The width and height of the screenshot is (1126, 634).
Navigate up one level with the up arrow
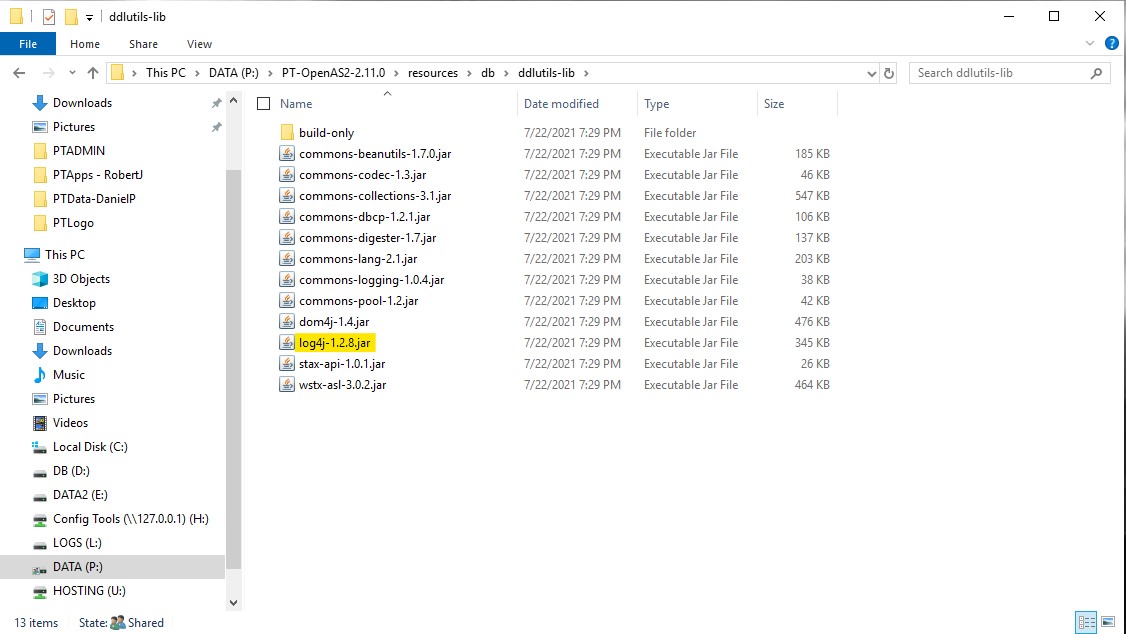click(93, 72)
